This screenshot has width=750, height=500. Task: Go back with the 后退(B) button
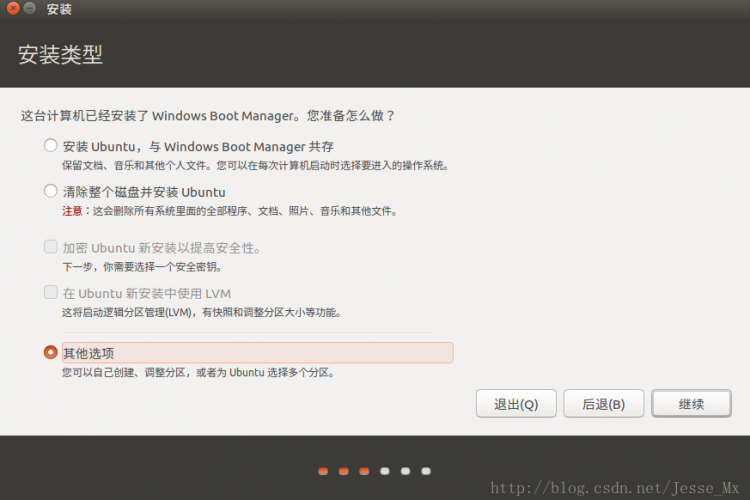(604, 403)
